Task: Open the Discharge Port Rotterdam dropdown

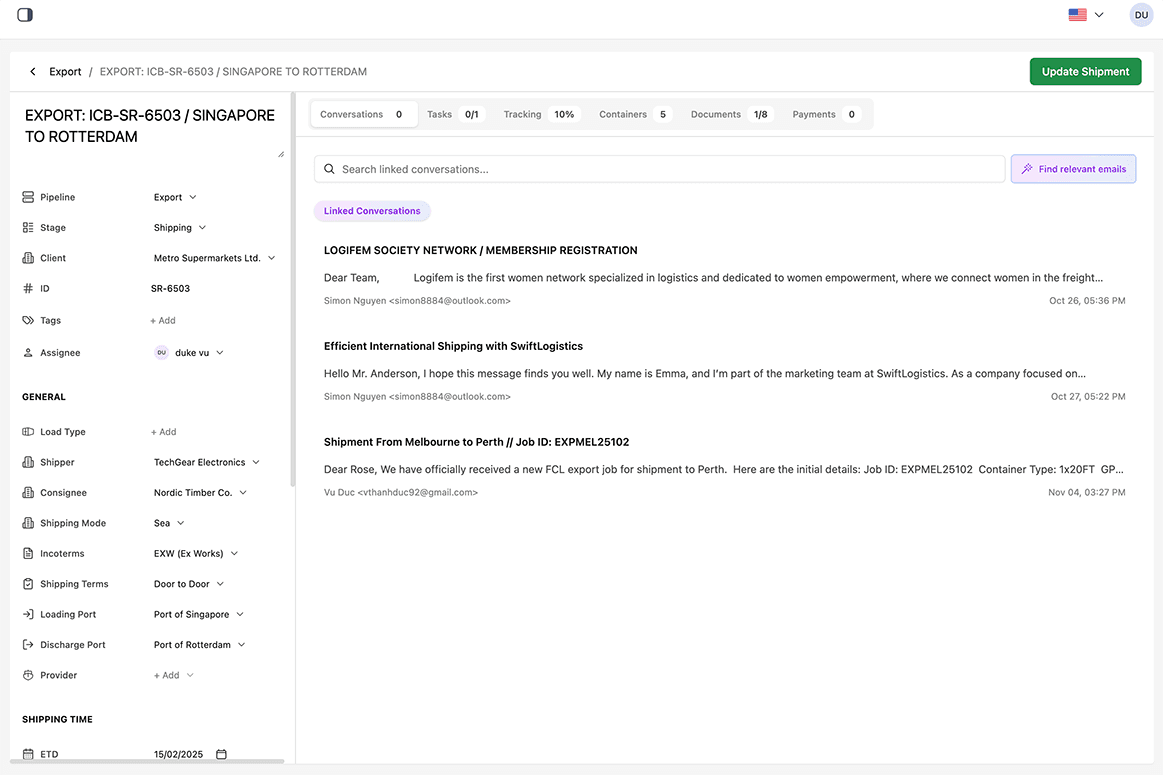Action: pos(200,644)
